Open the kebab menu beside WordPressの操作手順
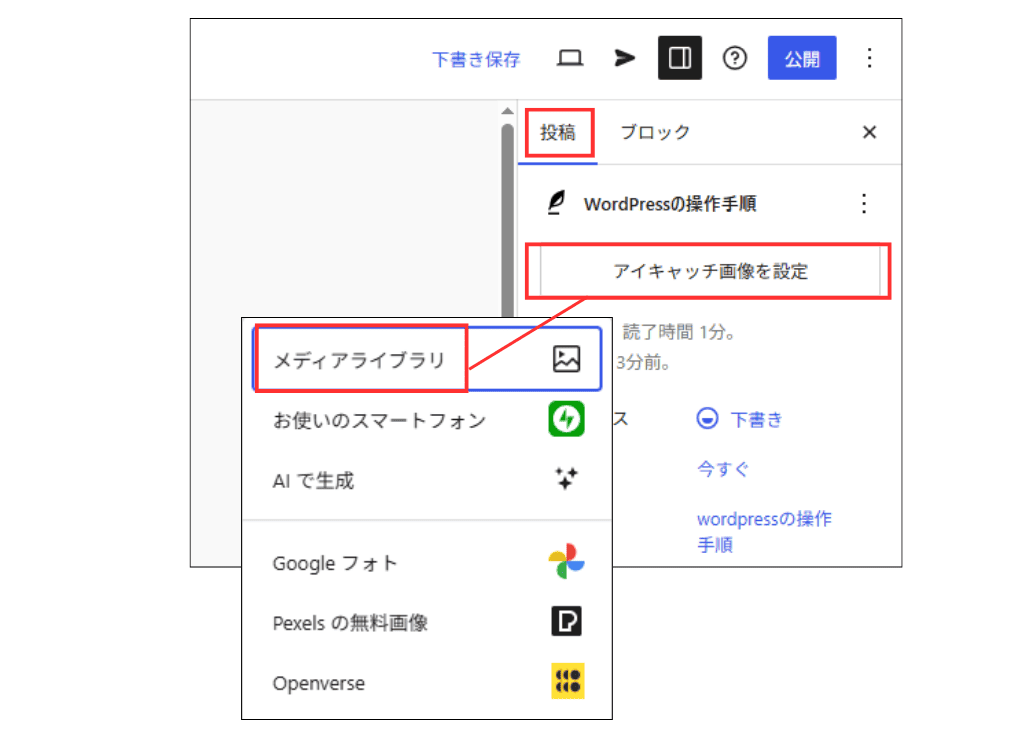The image size is (1024, 729). (864, 204)
